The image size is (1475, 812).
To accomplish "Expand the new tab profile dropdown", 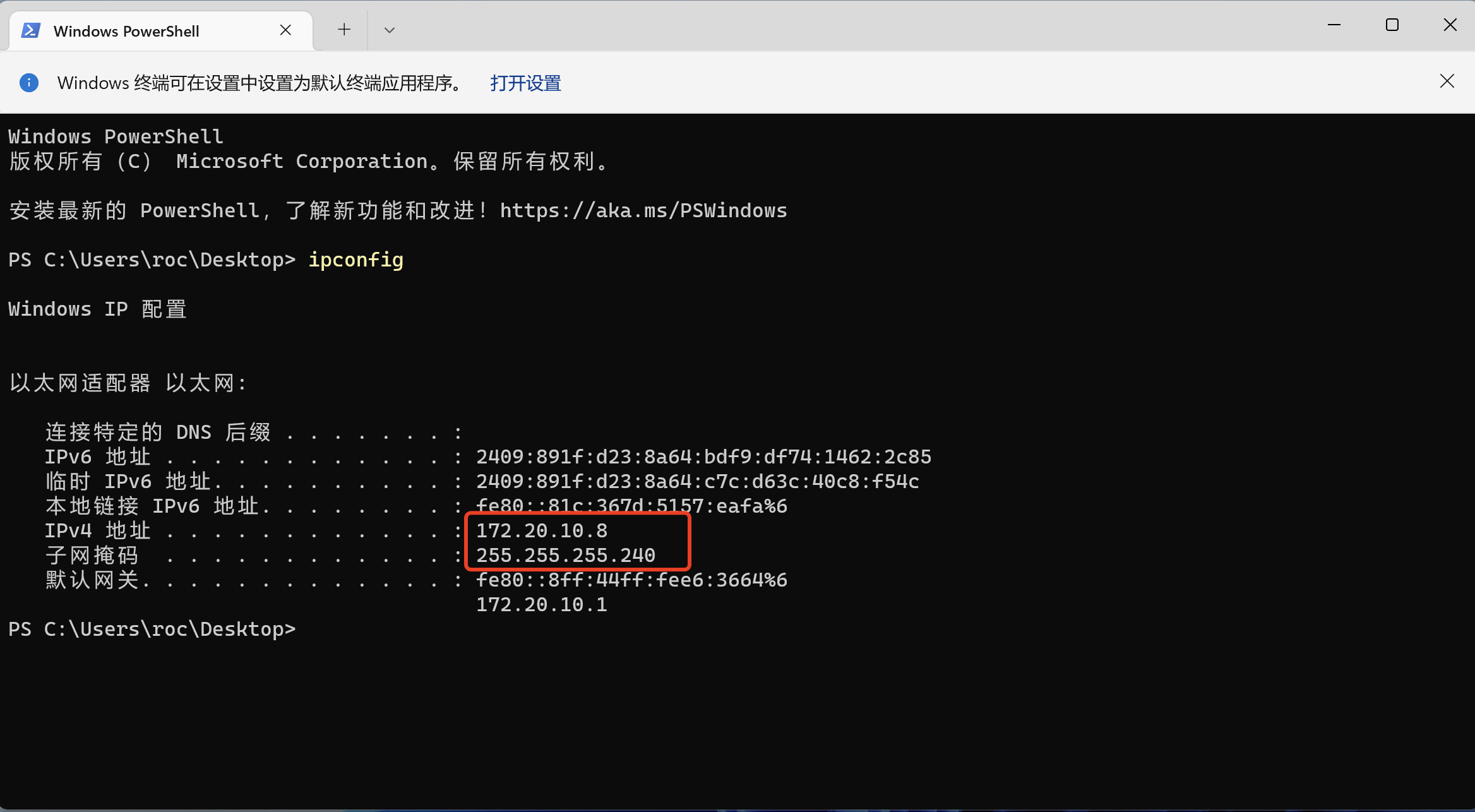I will pos(390,30).
